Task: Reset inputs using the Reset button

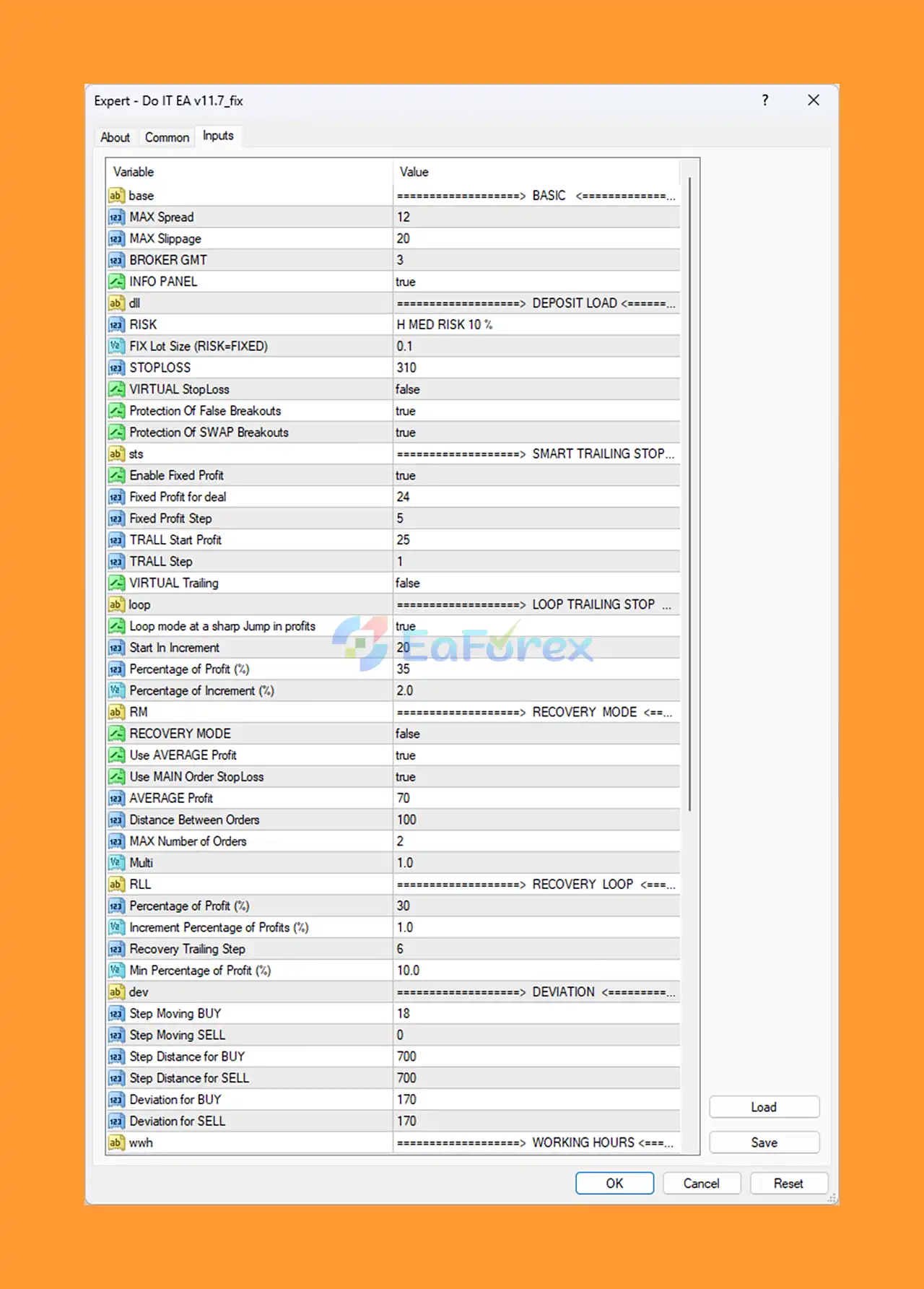Action: [x=788, y=1184]
